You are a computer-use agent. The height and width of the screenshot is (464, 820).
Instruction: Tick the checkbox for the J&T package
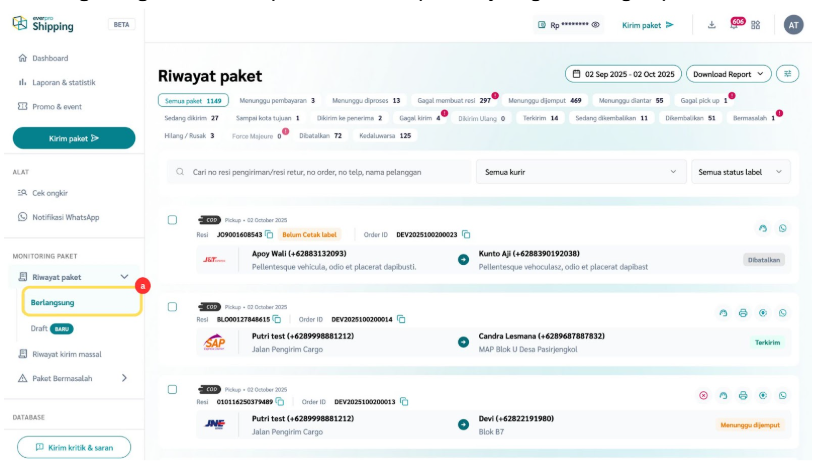click(x=173, y=220)
